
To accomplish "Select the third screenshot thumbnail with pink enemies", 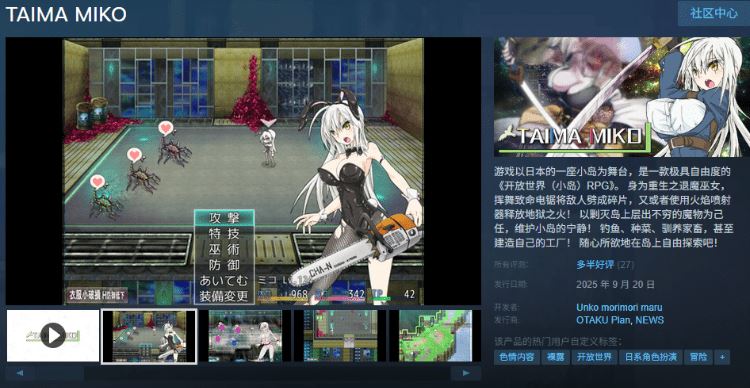I will 245,336.
